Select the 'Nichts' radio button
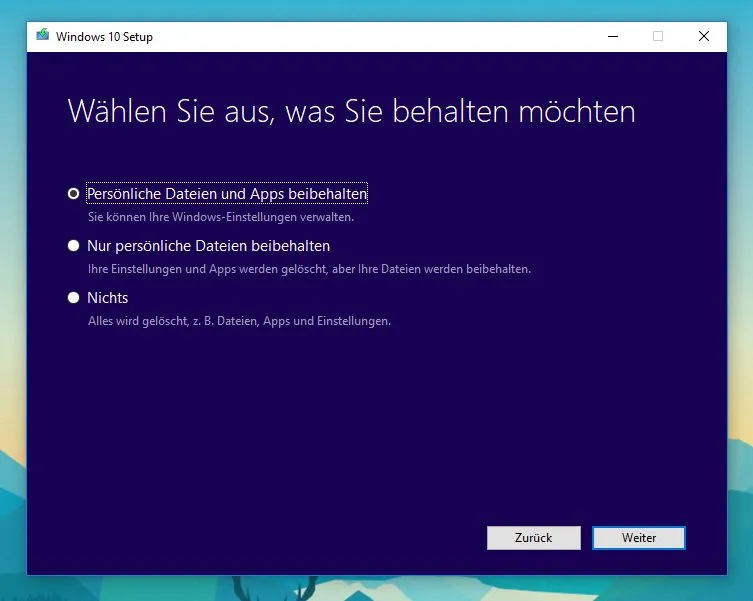 coord(73,298)
